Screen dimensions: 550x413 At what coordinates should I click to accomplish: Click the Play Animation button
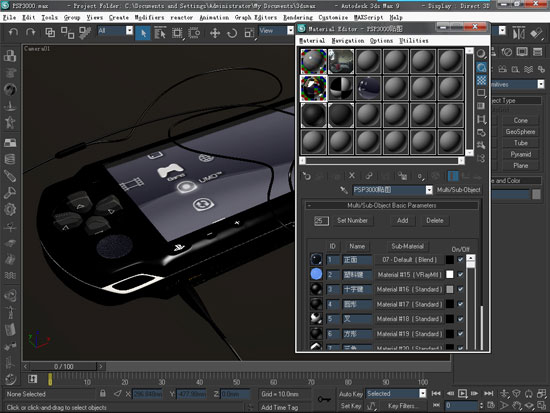click(462, 393)
